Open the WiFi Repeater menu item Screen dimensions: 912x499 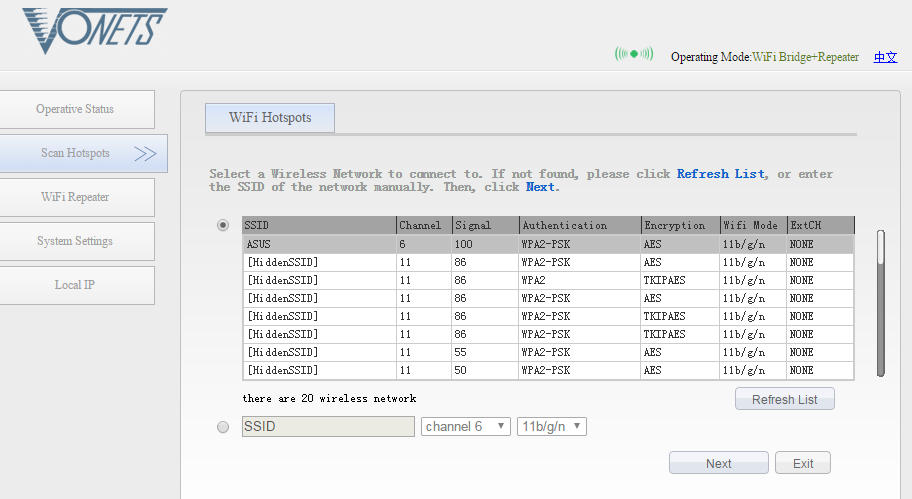pos(77,197)
